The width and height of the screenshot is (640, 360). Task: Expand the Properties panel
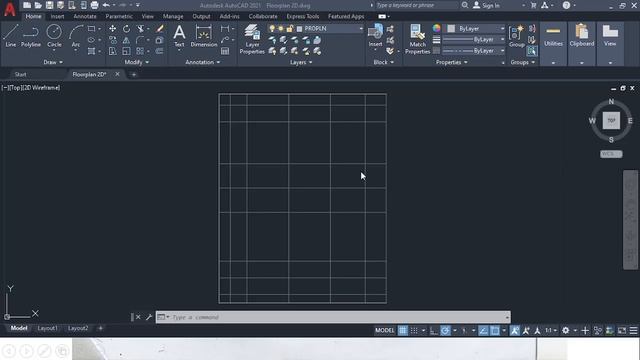tap(452, 62)
